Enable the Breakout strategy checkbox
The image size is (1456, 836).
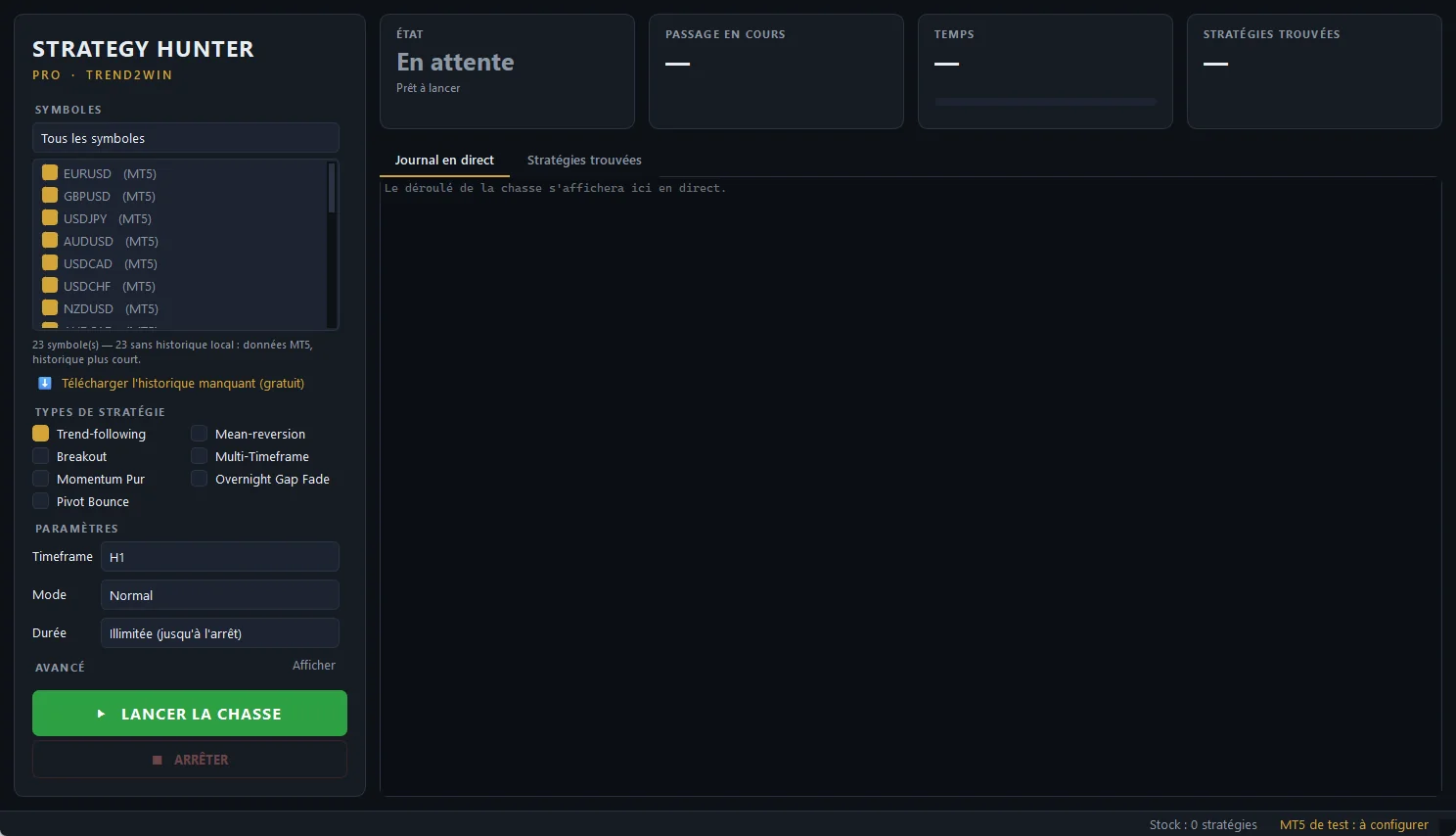[41, 455]
